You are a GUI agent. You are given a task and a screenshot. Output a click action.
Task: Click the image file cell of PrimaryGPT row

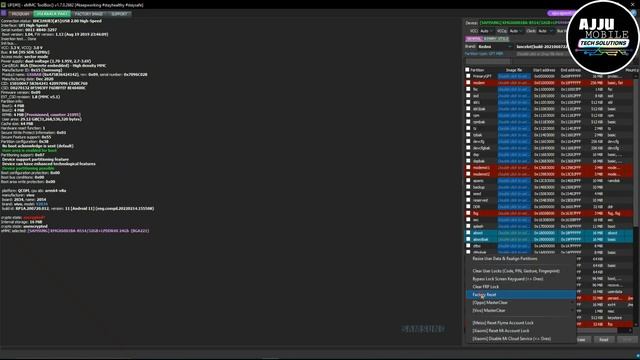[x=514, y=76]
